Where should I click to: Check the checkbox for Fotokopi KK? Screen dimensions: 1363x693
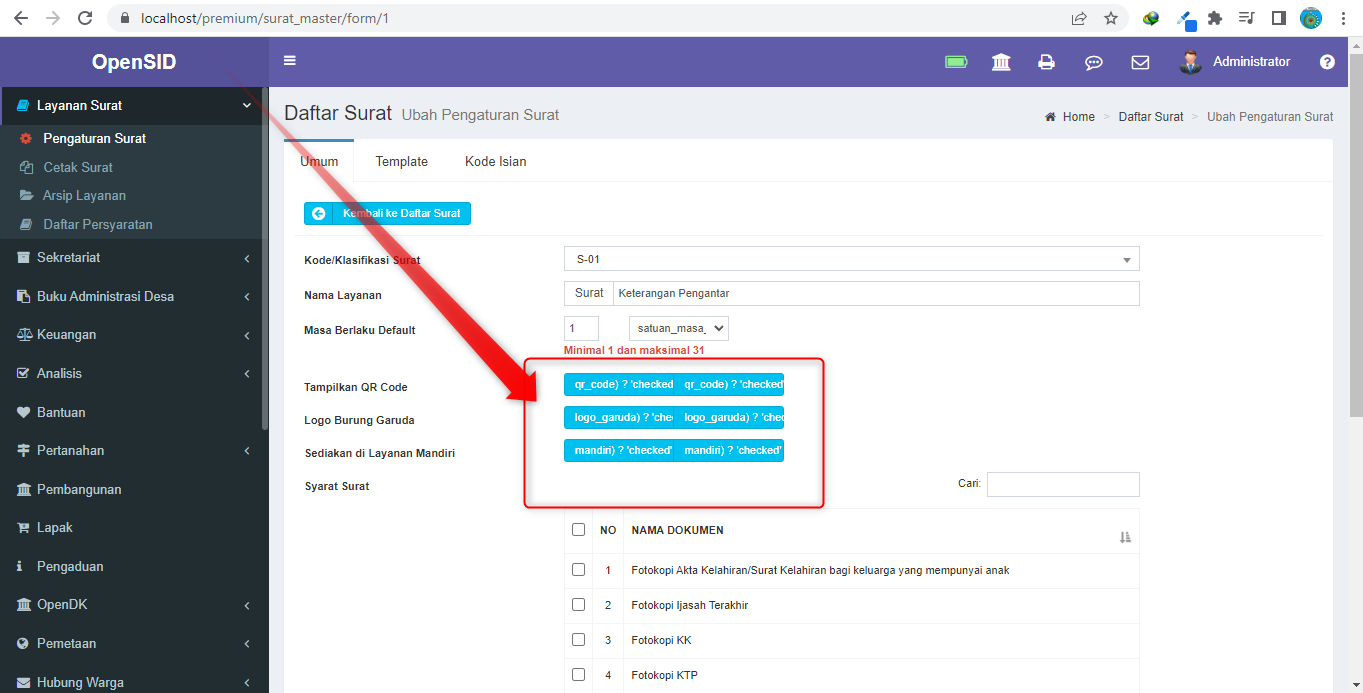click(578, 639)
